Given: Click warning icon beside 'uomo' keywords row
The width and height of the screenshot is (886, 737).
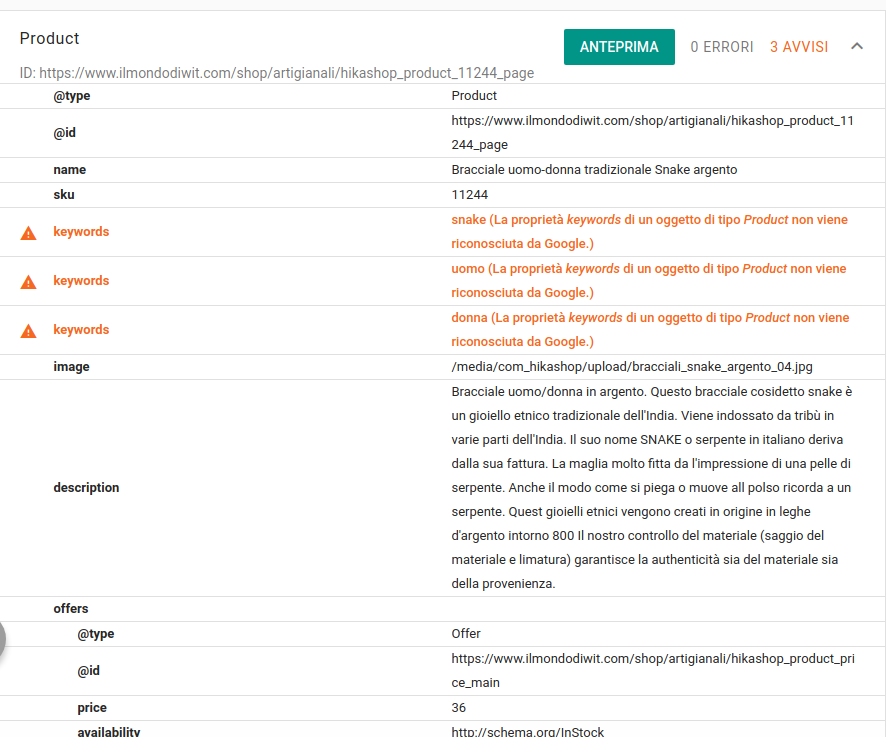Looking at the screenshot, I should click(x=29, y=281).
